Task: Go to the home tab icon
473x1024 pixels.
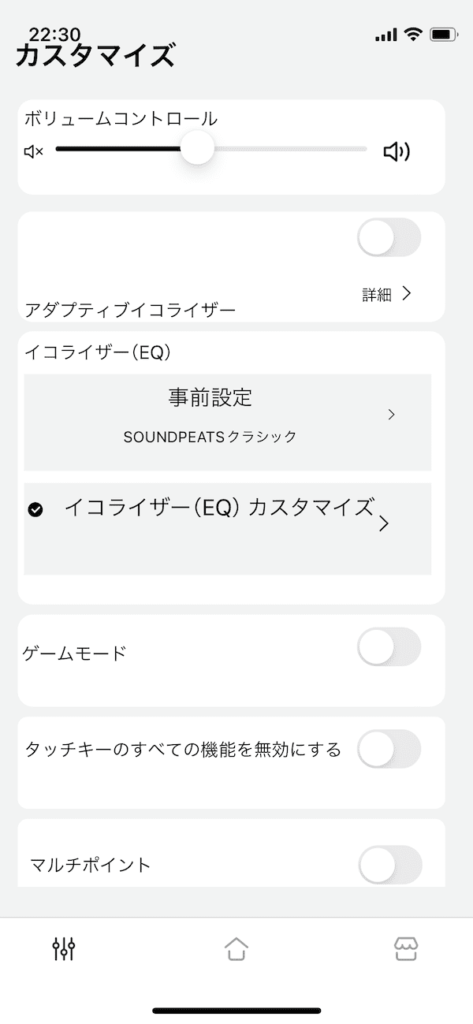Action: (x=236, y=948)
